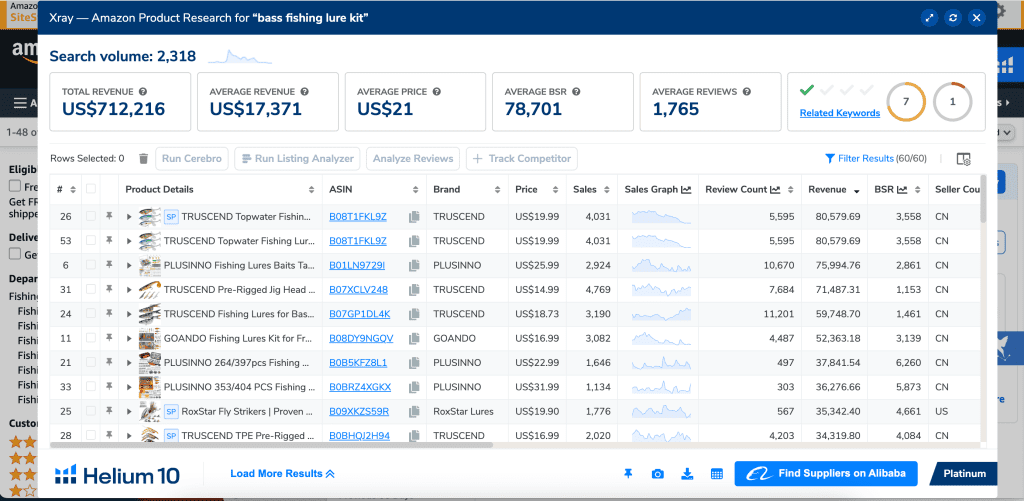Expand row 24 TRUSCEND Fishing Lures details
1024x501 pixels.
129,314
